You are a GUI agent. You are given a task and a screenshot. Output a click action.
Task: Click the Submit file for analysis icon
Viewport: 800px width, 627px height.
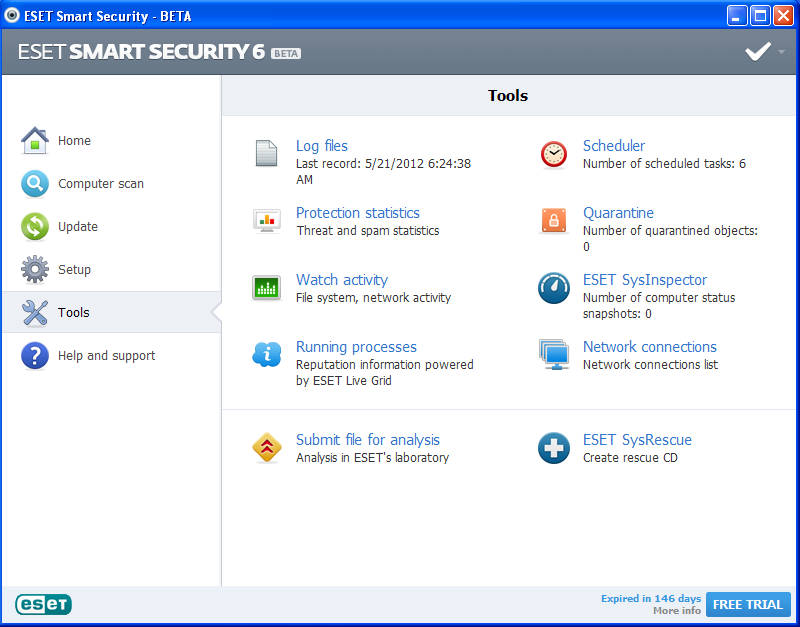point(266,448)
